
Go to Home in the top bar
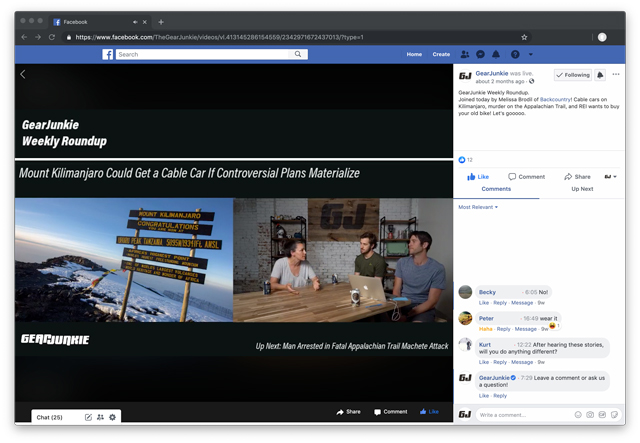pyautogui.click(x=414, y=54)
